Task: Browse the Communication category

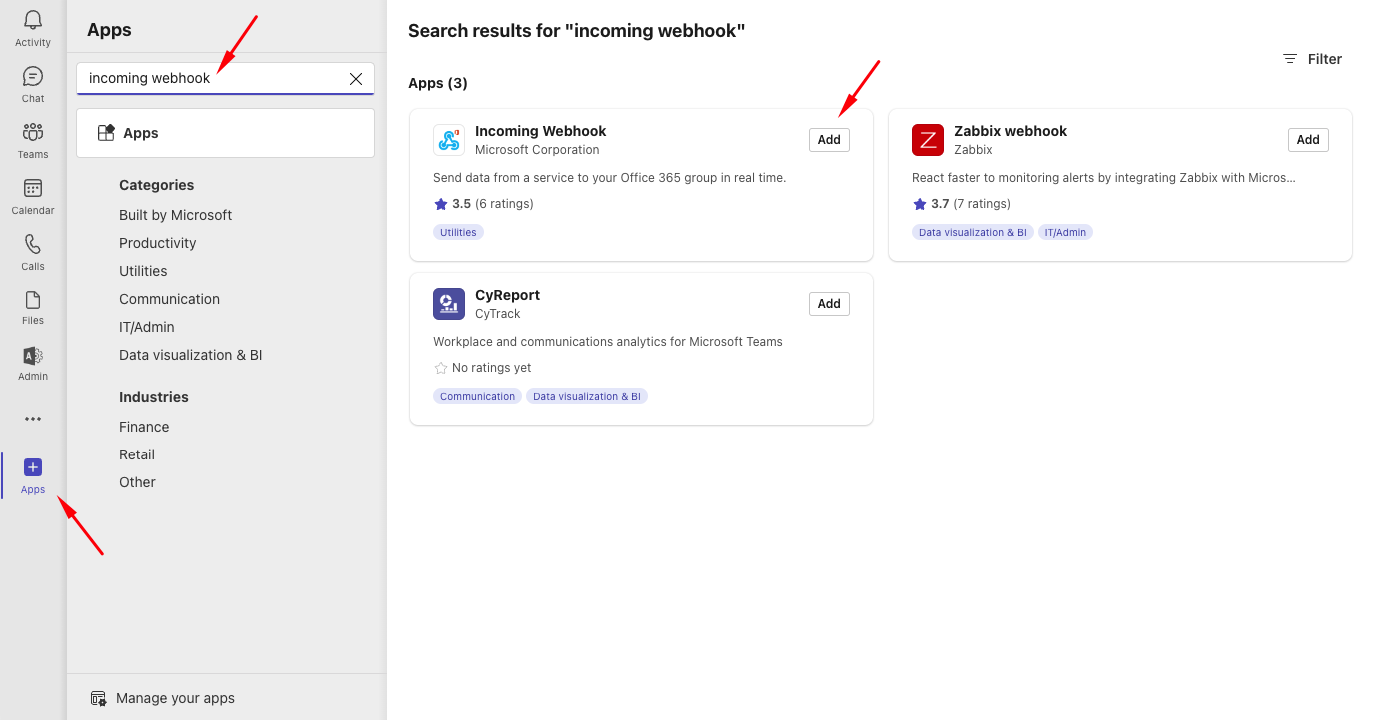Action: coord(169,299)
